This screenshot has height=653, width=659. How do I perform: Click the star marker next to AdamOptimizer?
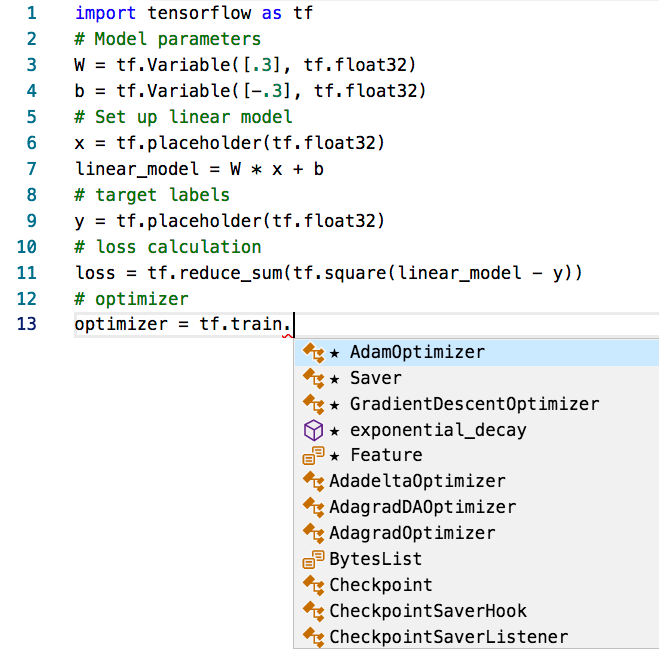click(335, 353)
